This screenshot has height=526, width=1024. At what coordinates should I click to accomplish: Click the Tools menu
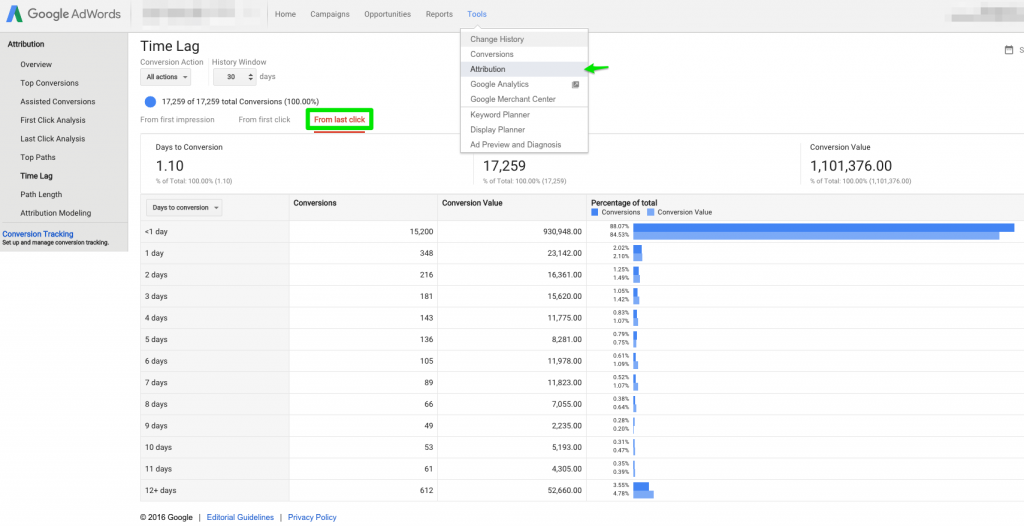pyautogui.click(x=477, y=14)
